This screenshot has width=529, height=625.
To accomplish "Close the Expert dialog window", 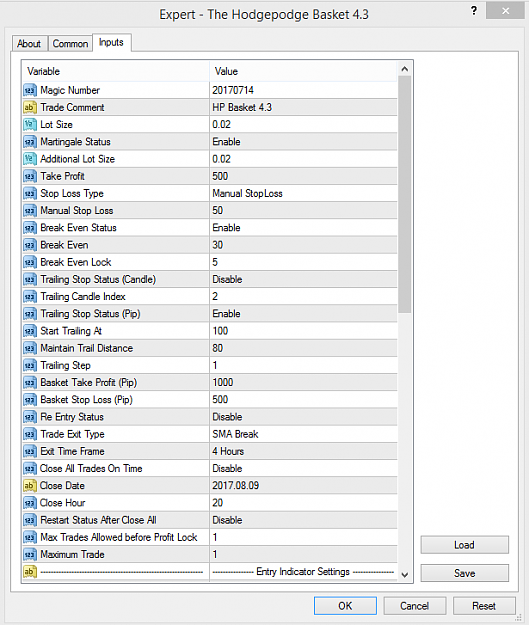I will click(505, 11).
